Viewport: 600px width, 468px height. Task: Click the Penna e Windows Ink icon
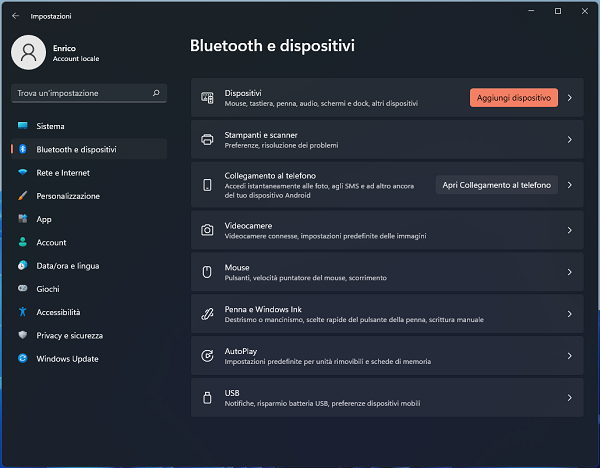[x=207, y=314]
